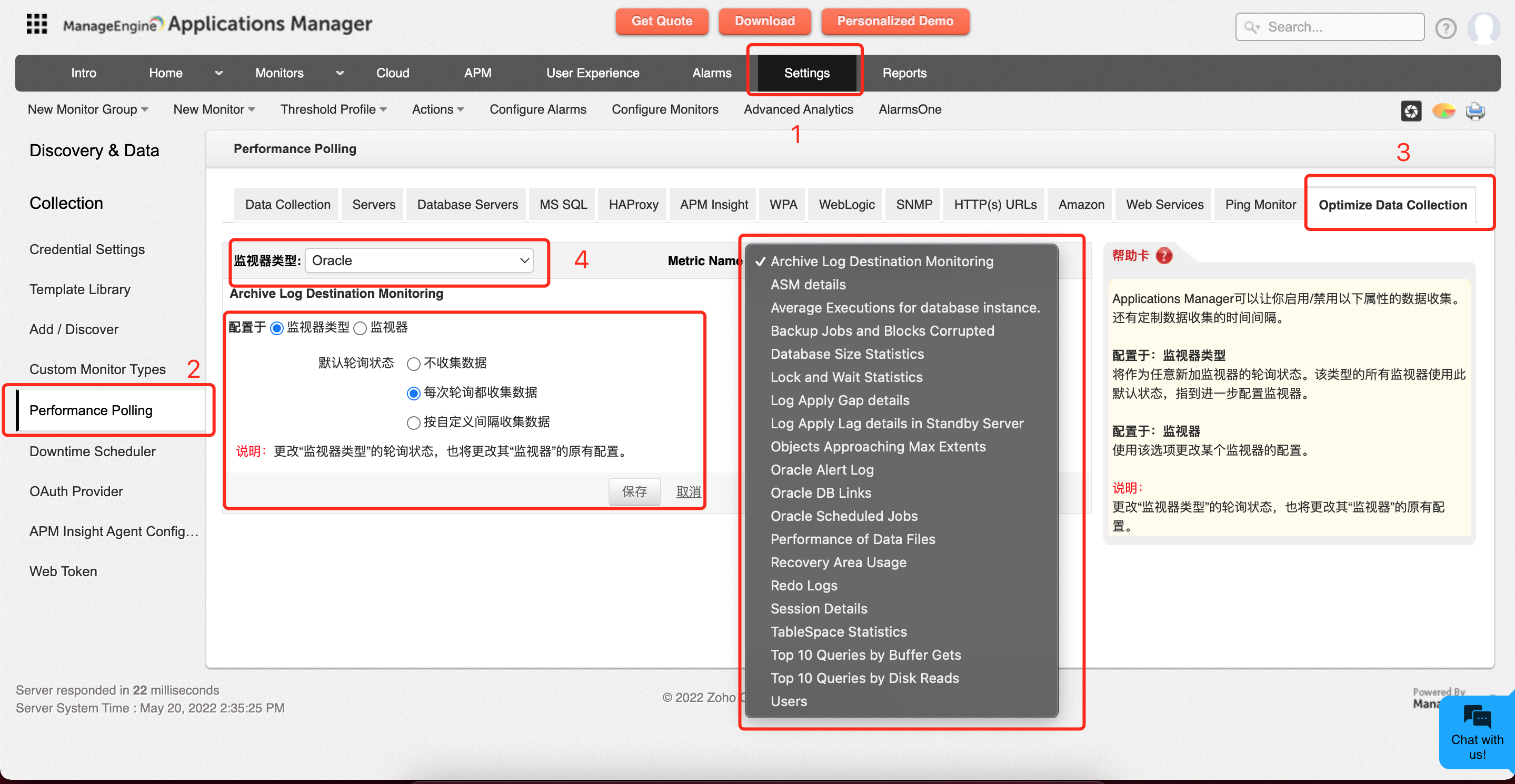Click the help question mark icon in header

click(1445, 27)
